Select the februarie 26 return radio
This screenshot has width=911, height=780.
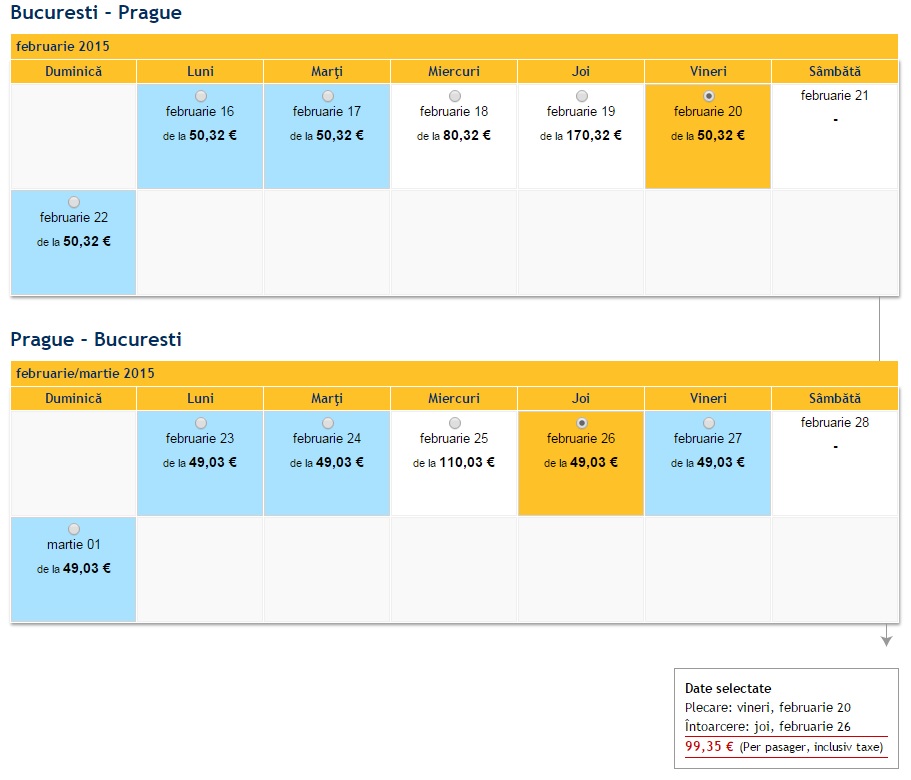click(x=582, y=423)
